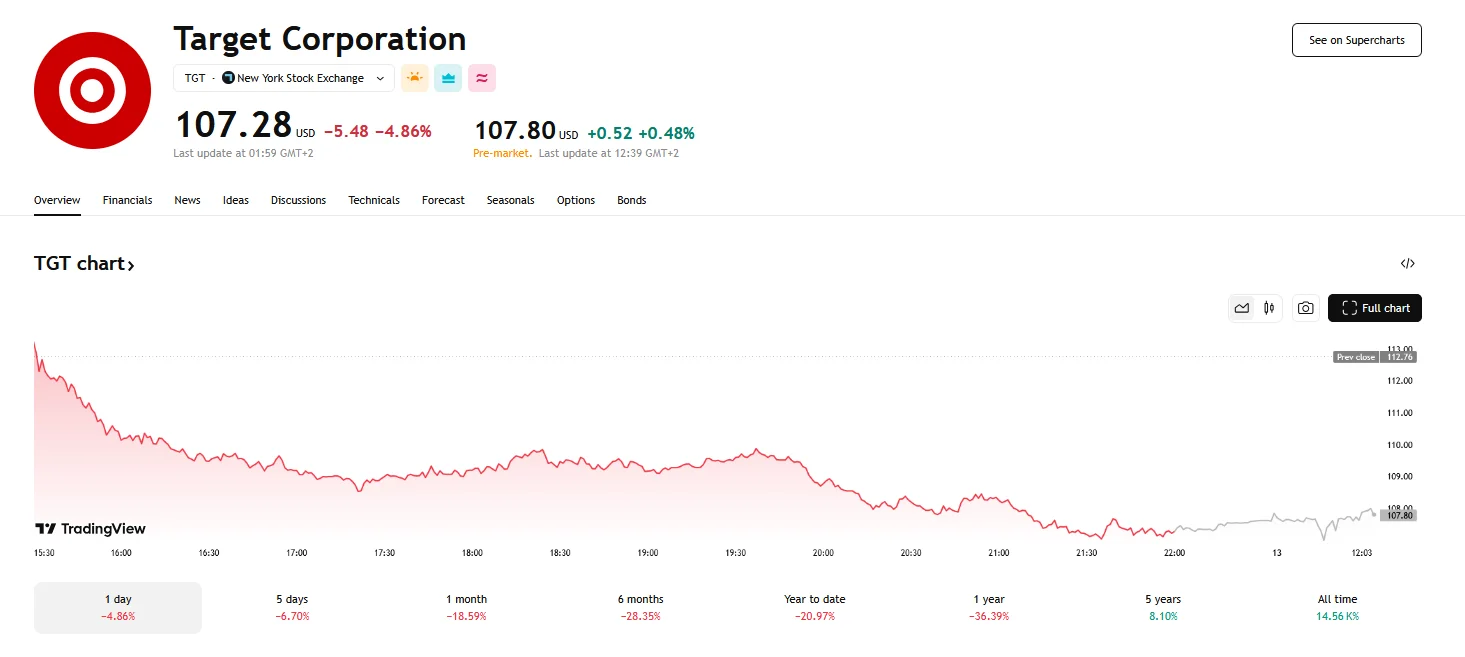The height and width of the screenshot is (657, 1465).
Task: Go to the Options tab
Action: point(576,200)
